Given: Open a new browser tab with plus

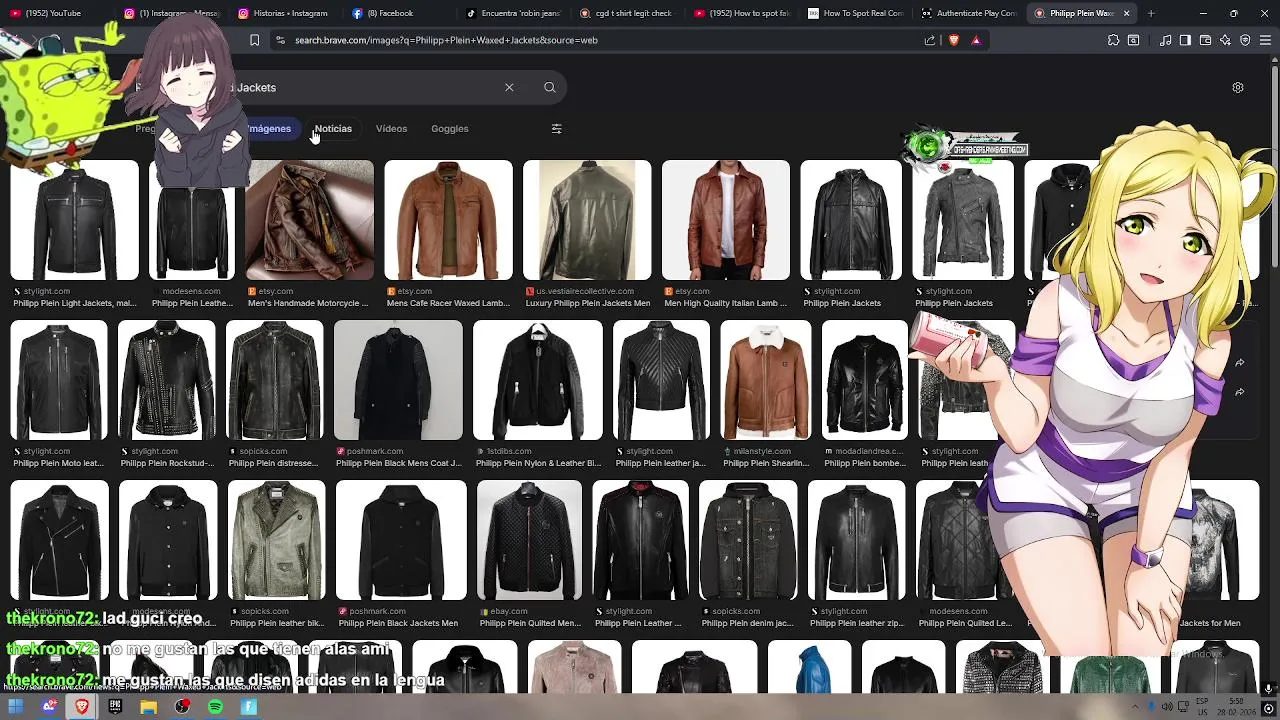Looking at the screenshot, I should [1150, 13].
